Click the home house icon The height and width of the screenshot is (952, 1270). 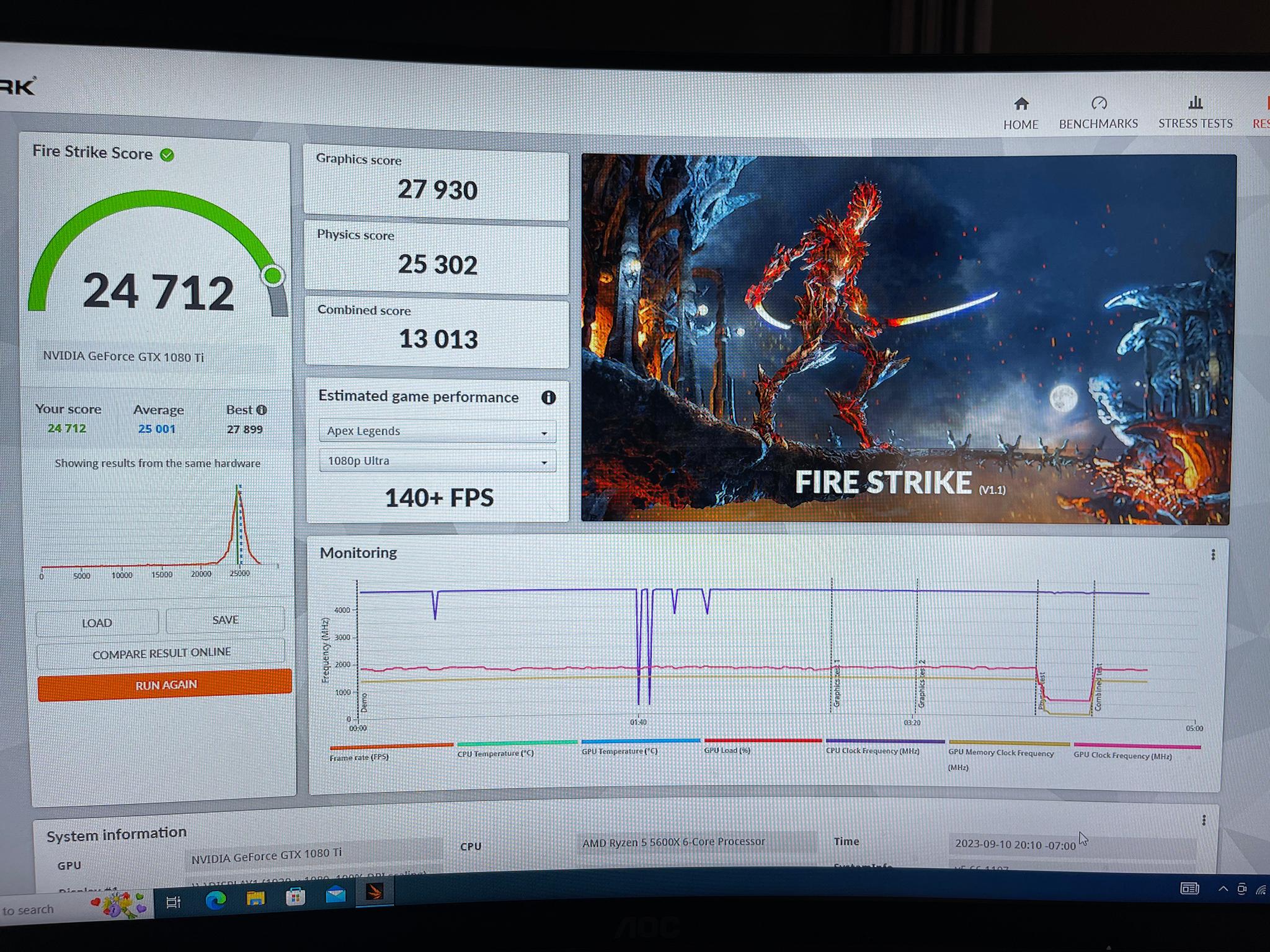click(1021, 103)
